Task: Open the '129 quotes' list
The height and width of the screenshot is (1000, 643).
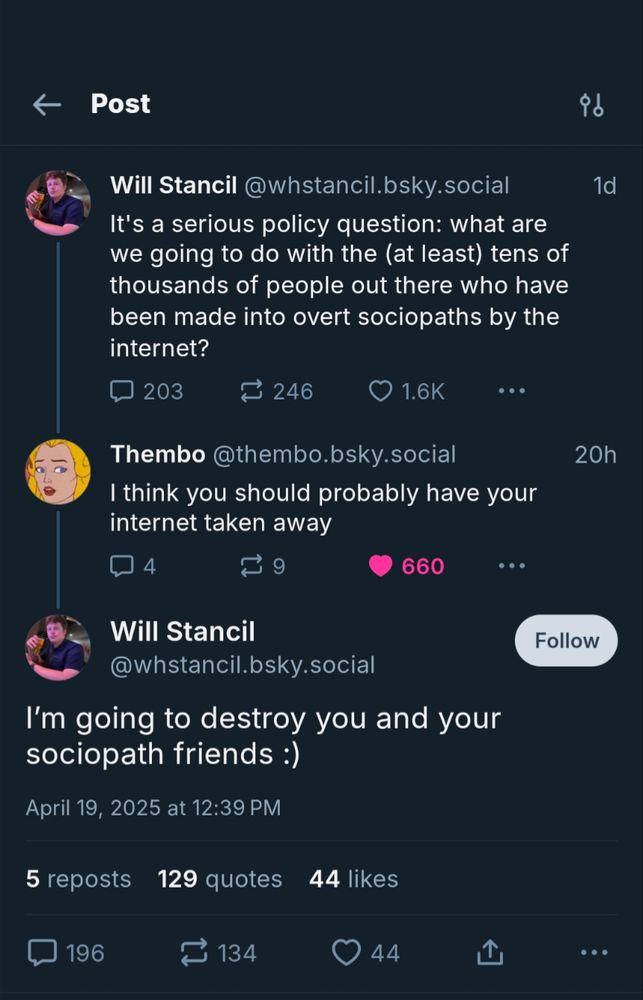Action: click(x=219, y=879)
